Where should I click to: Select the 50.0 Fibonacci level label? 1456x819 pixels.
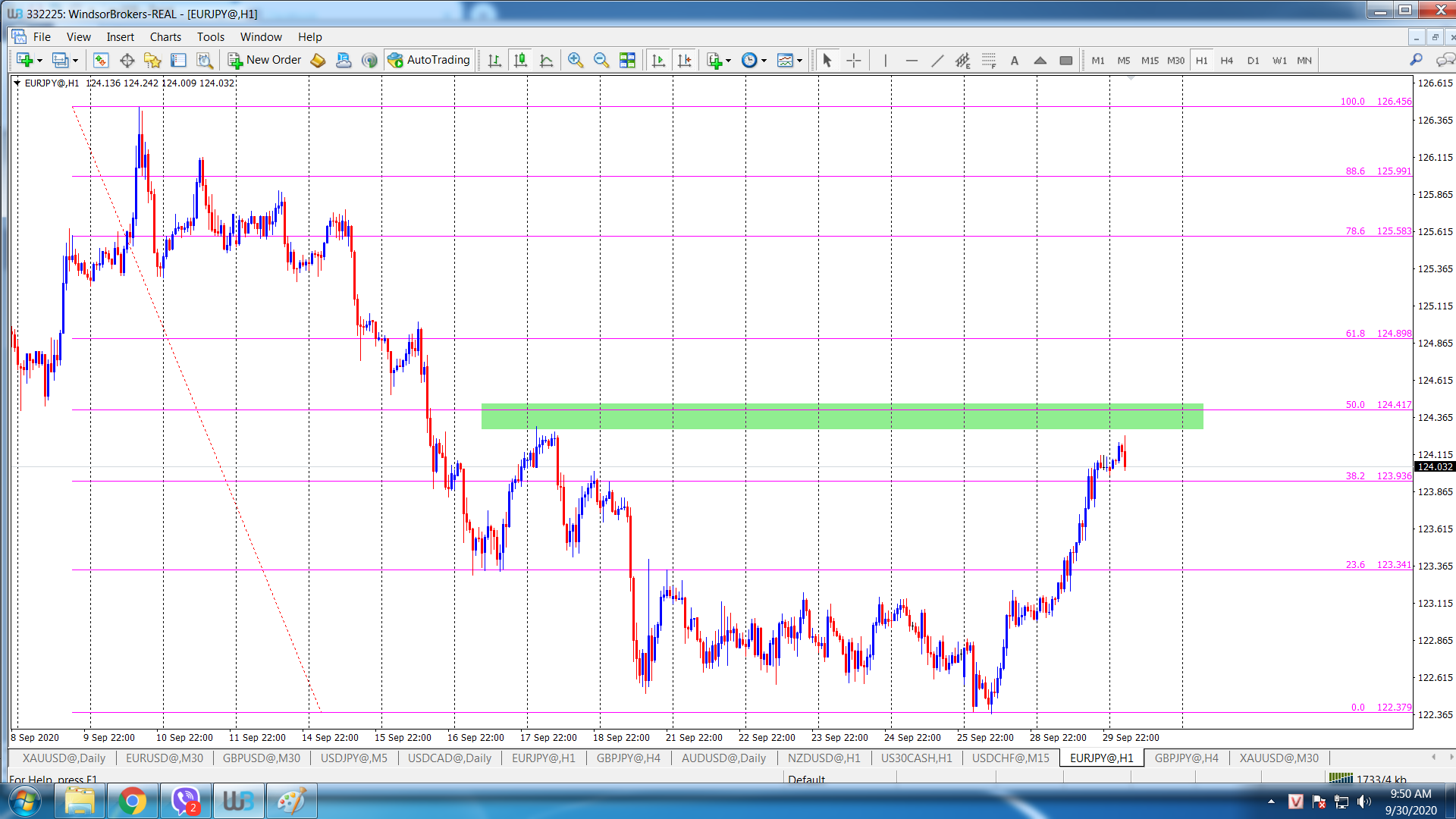click(1379, 405)
